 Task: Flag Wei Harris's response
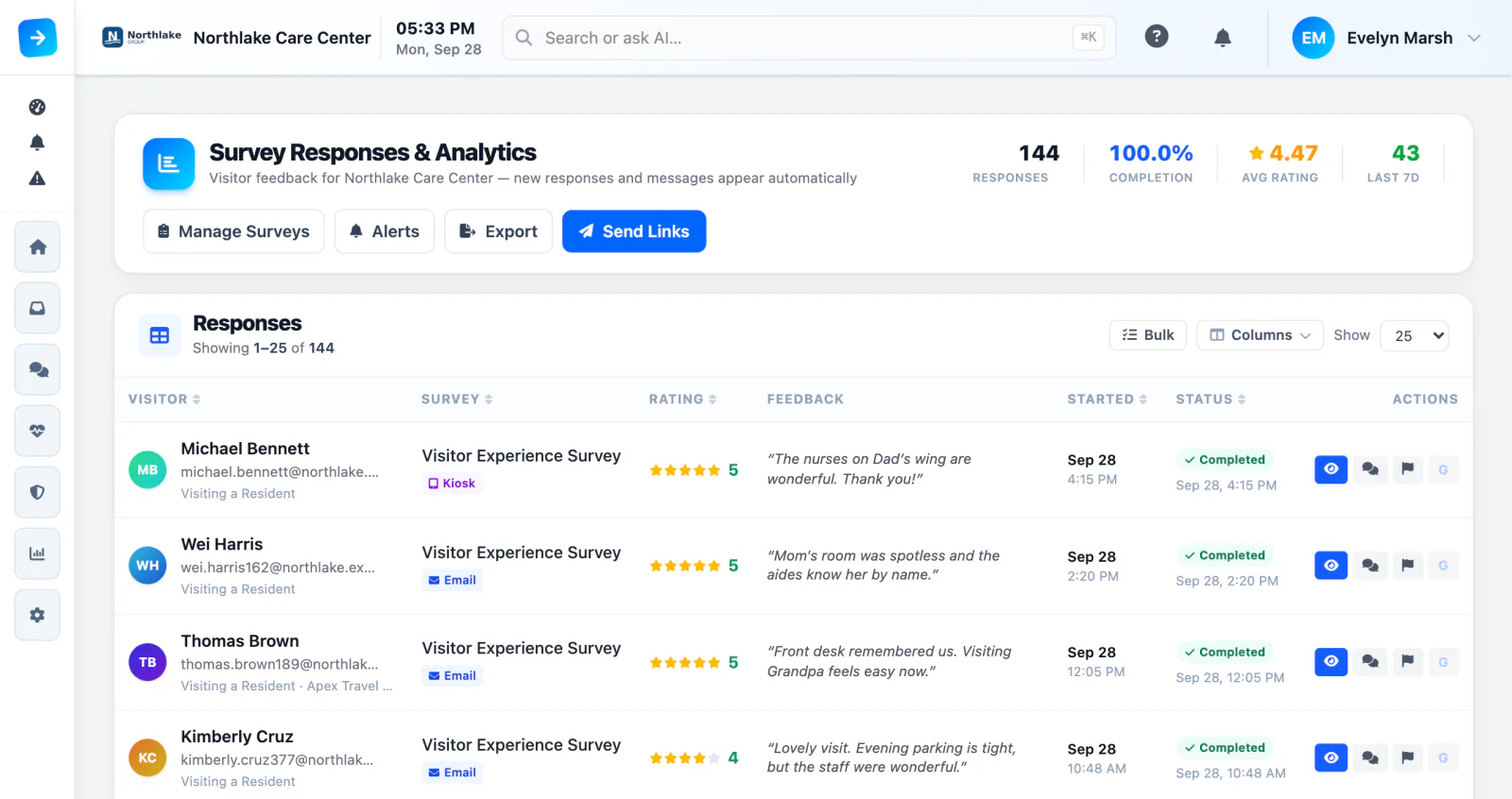(1407, 566)
